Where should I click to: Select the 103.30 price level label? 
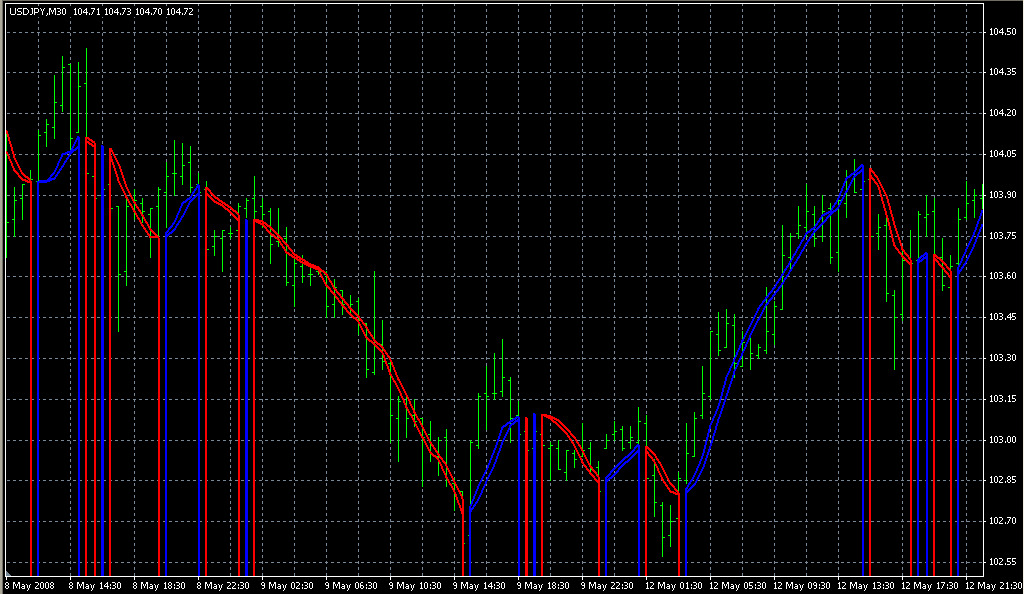point(1002,358)
